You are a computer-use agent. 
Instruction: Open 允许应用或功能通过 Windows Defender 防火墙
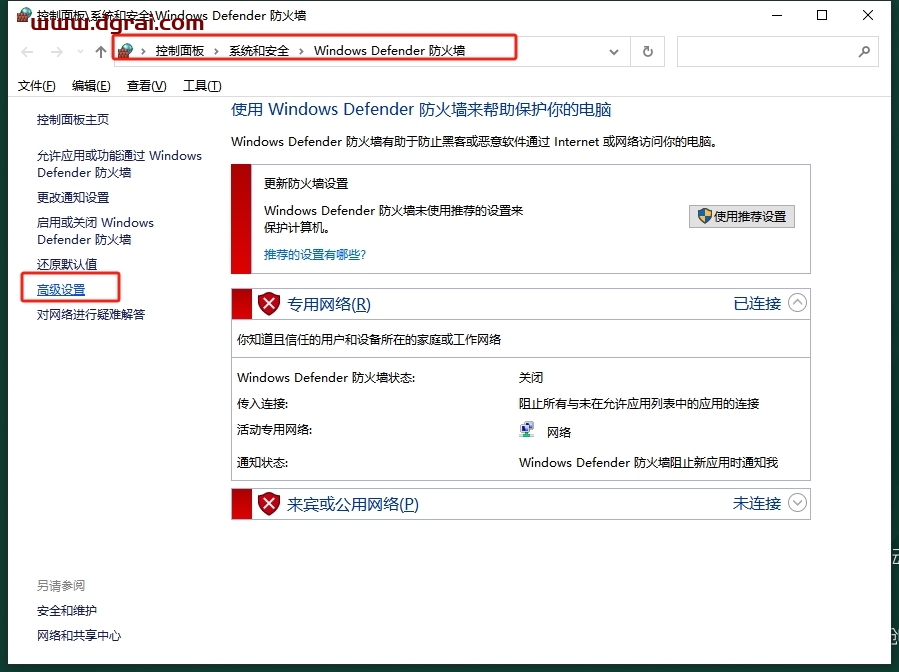click(119, 164)
